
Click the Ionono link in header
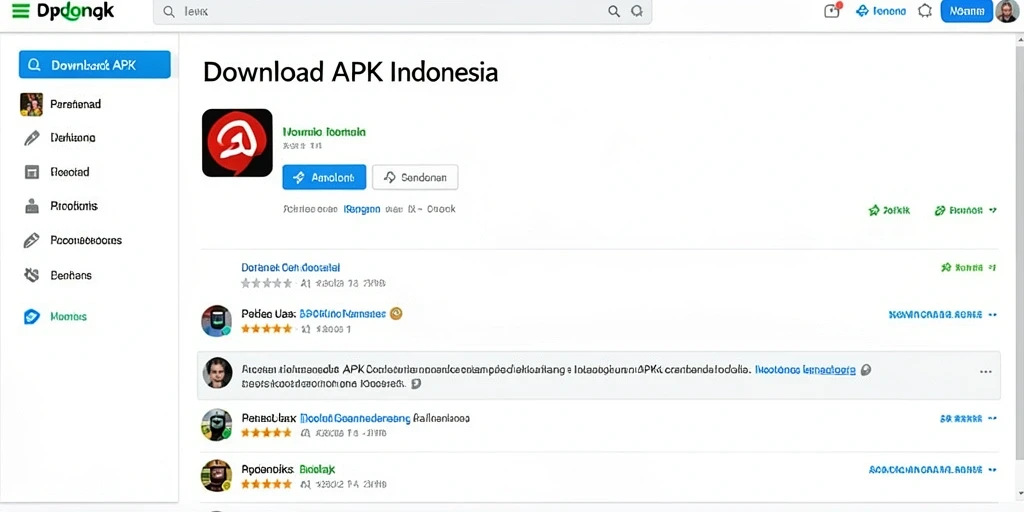[x=881, y=11]
